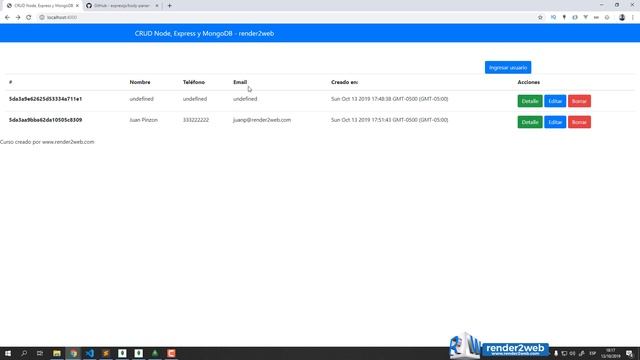
Task: Click the navbar title CRUD Node, Express y MongoDB
Action: point(204,33)
